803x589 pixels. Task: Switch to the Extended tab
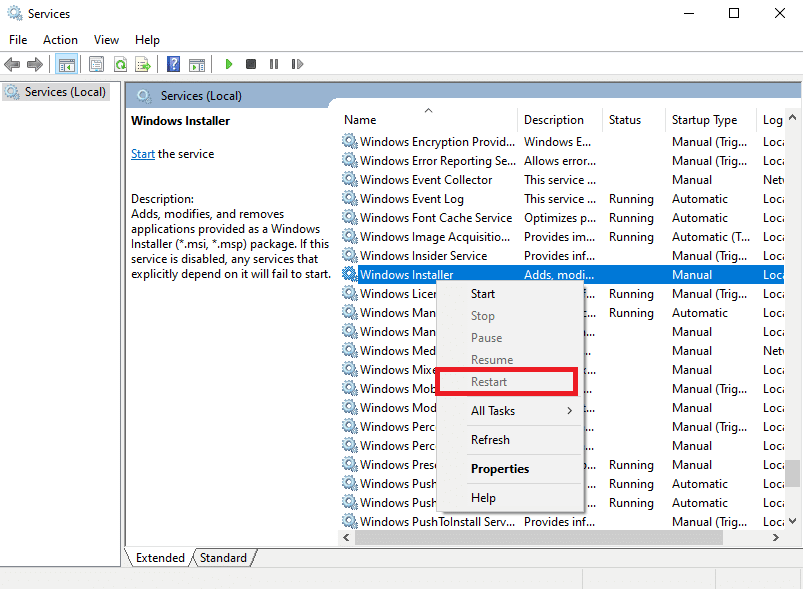pyautogui.click(x=160, y=558)
